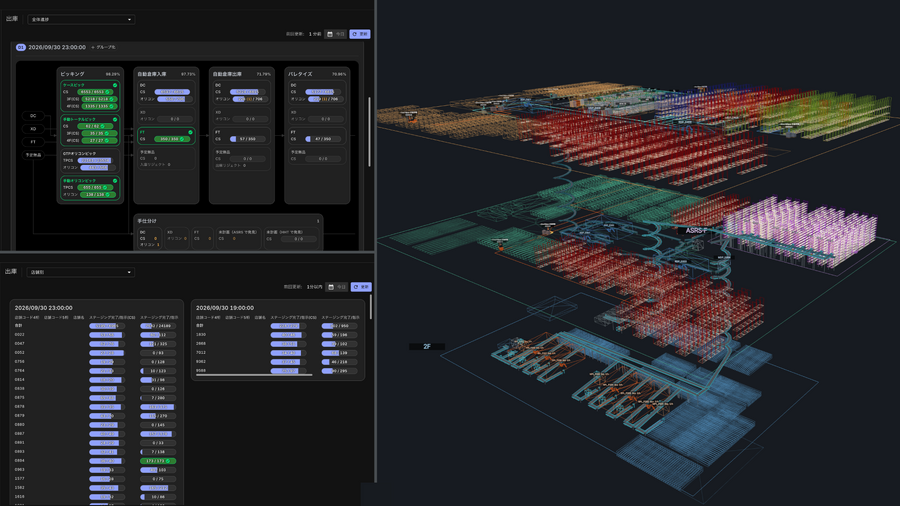Select store row 0022
Screen dimensions: 900x506
point(96,334)
